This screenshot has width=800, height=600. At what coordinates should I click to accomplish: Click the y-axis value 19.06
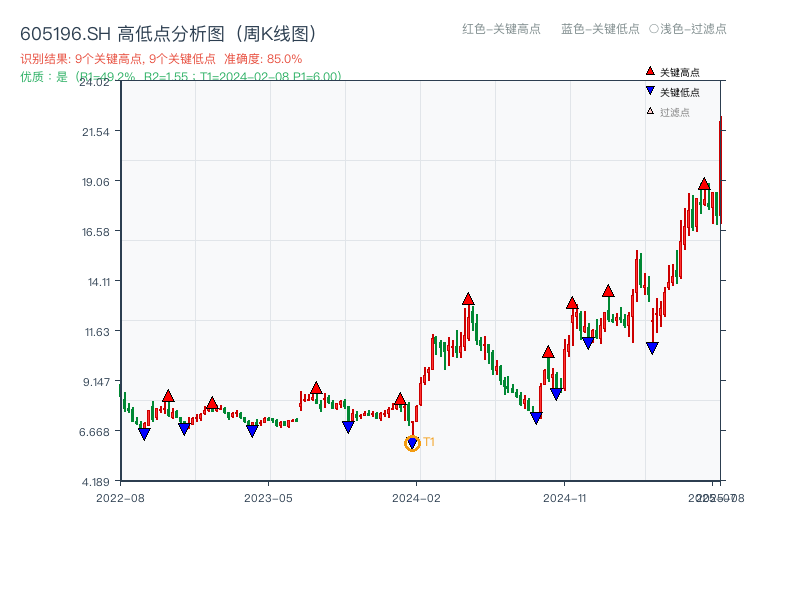pos(96,182)
